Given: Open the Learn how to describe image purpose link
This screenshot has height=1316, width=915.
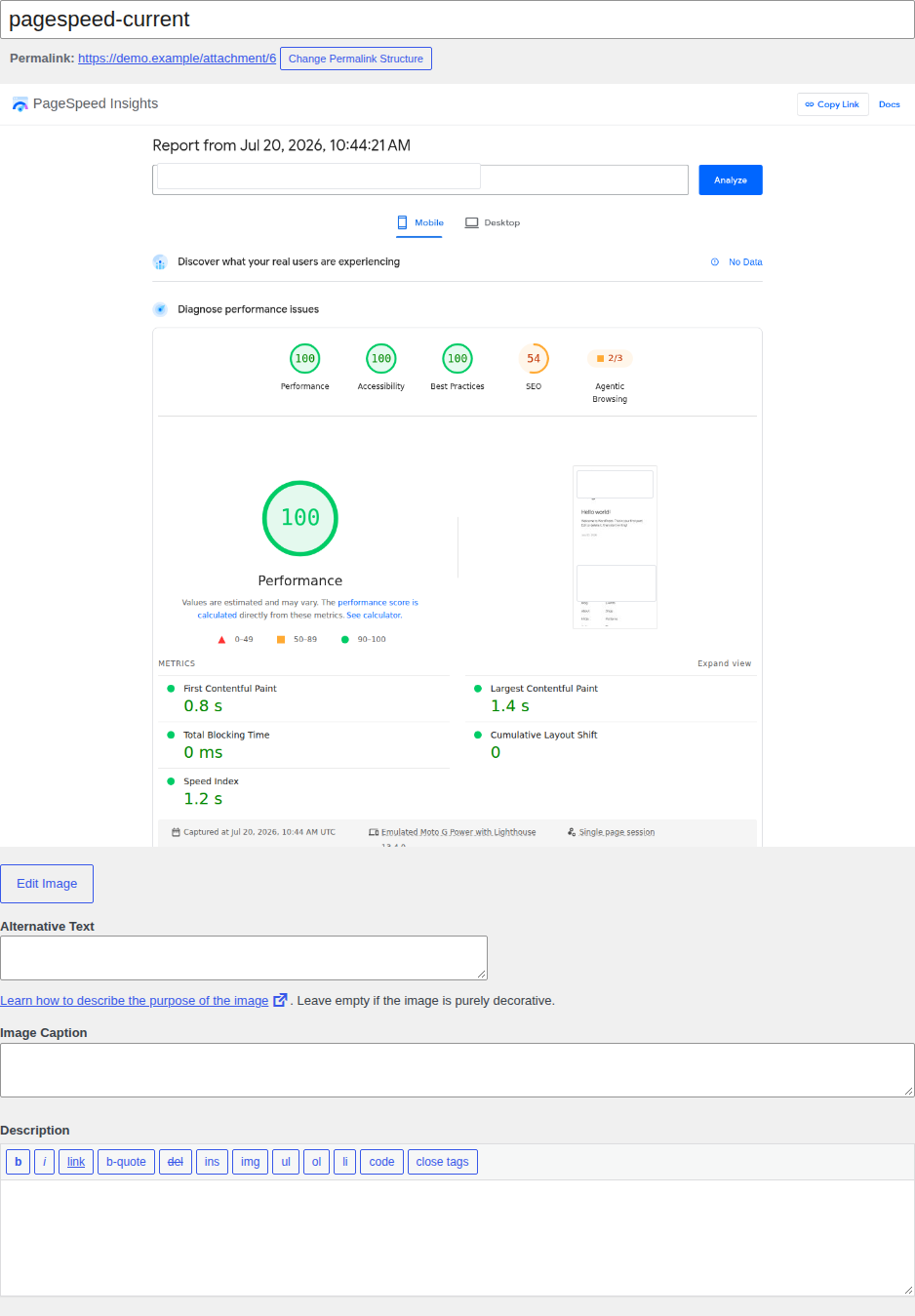Looking at the screenshot, I should [135, 1001].
